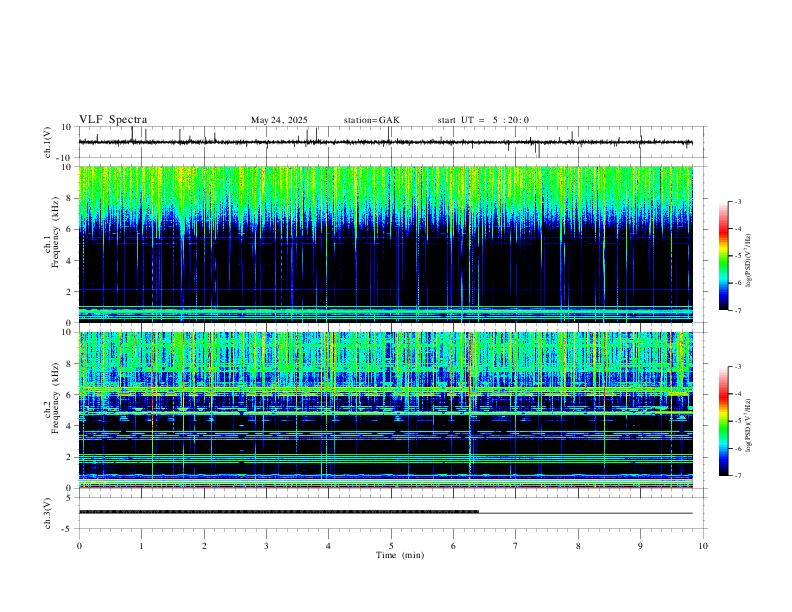The image size is (792, 612).
Task: Click the "station=GAK" label
Action: pos(371,120)
